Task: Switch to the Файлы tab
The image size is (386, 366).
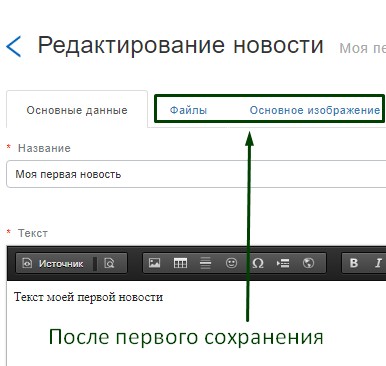Action: (188, 110)
